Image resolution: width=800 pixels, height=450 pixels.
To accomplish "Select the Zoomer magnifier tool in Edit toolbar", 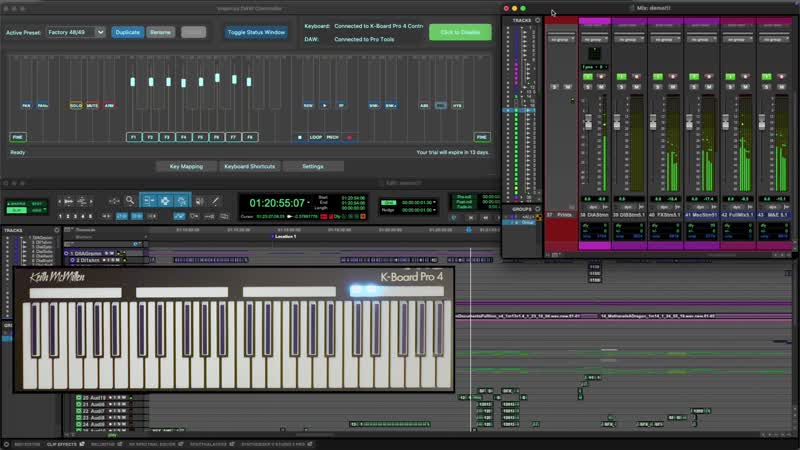I will pos(130,201).
